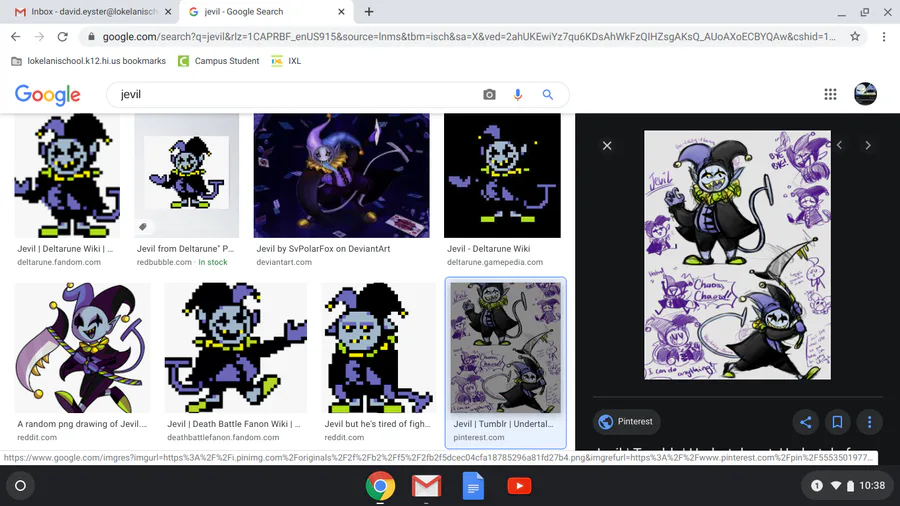This screenshot has width=900, height=506.
Task: Open notification count badge in tray
Action: tap(816, 486)
